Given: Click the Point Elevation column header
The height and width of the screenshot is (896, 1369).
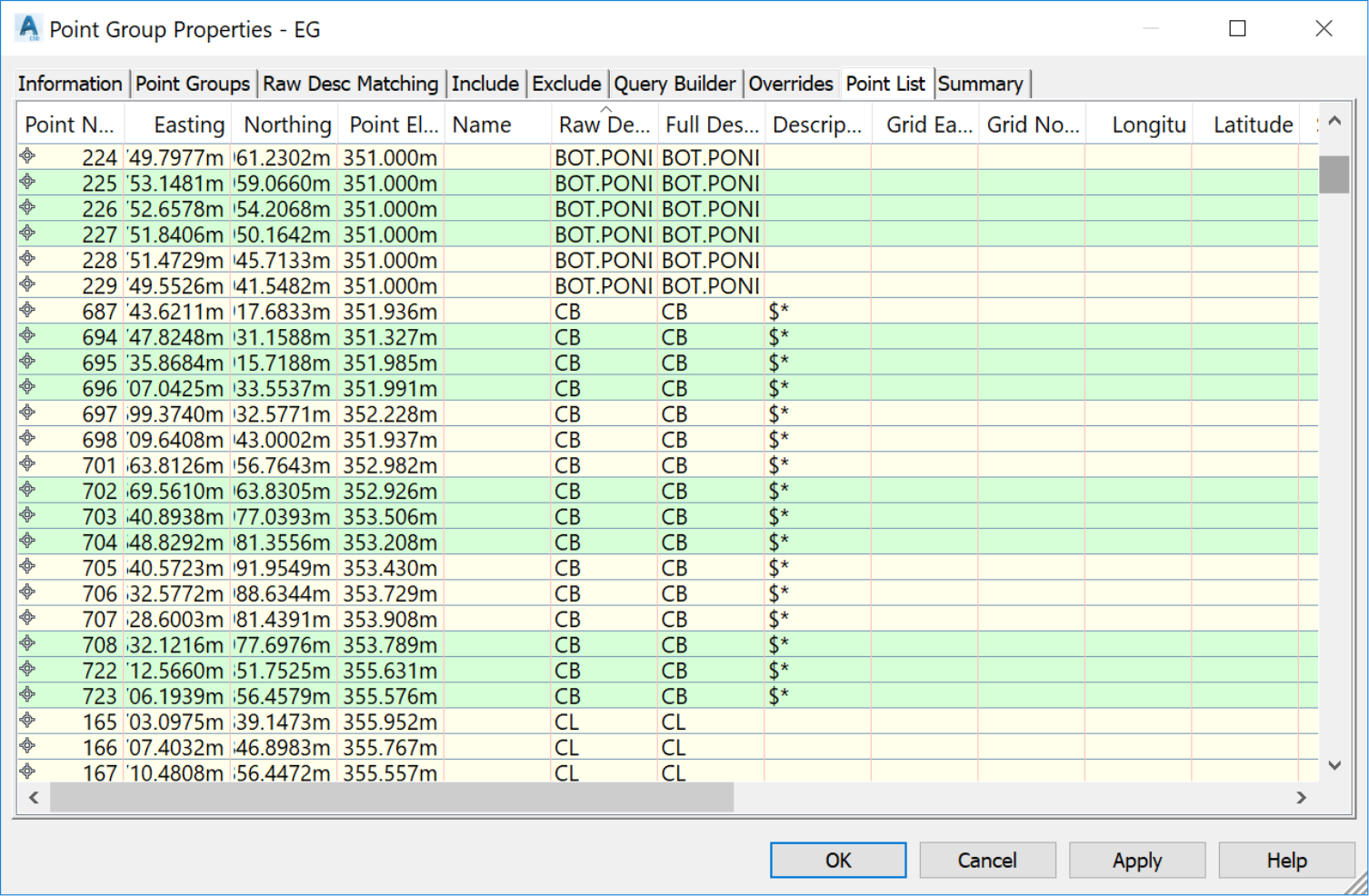Looking at the screenshot, I should [393, 124].
